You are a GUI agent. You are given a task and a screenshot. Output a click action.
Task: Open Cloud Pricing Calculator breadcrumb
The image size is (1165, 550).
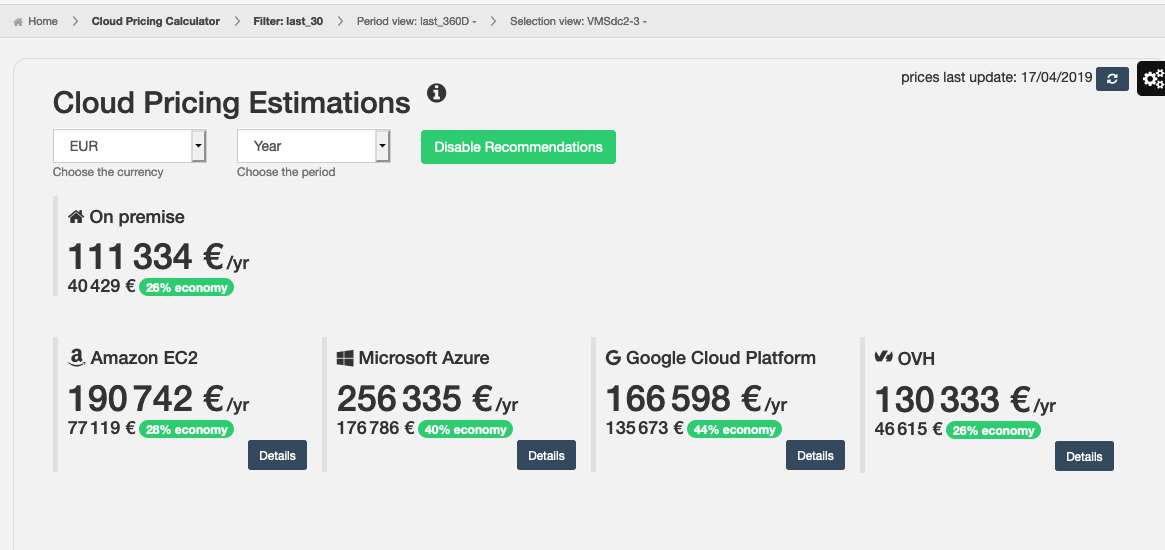pos(156,22)
